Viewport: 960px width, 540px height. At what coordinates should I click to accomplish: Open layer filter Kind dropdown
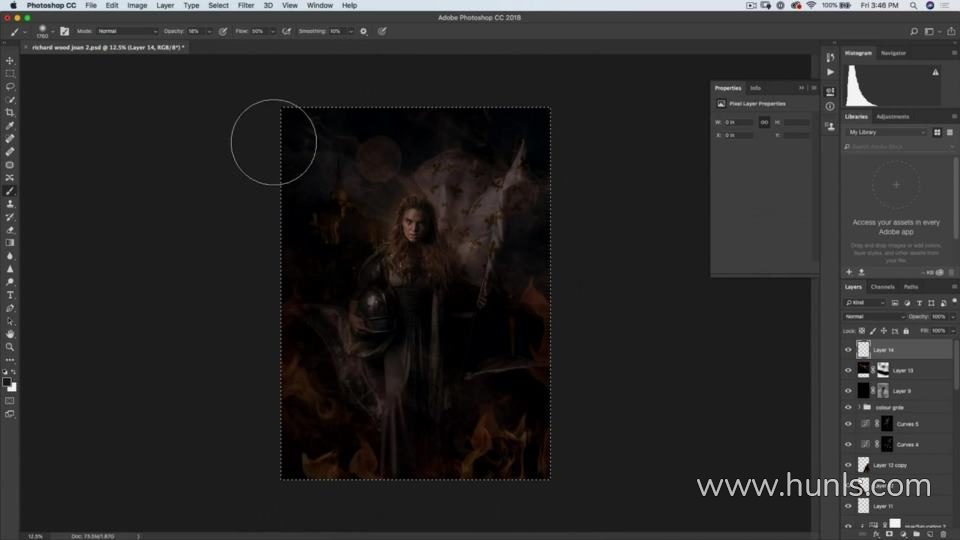865,303
